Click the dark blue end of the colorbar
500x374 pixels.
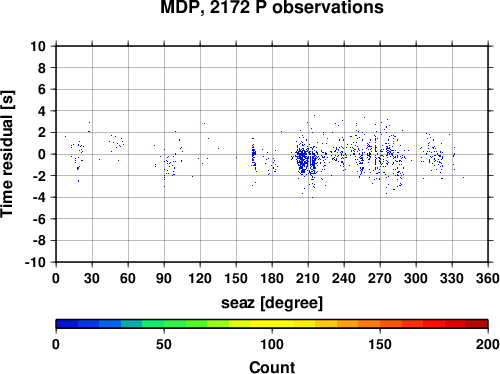pos(67,324)
